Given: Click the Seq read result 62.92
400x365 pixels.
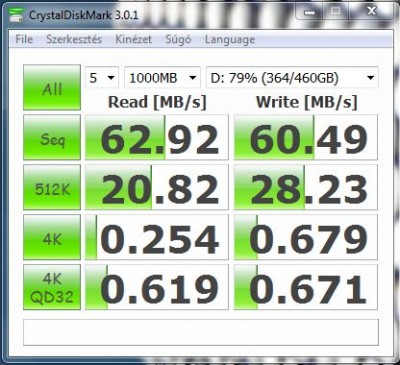Looking at the screenshot, I should 157,137.
